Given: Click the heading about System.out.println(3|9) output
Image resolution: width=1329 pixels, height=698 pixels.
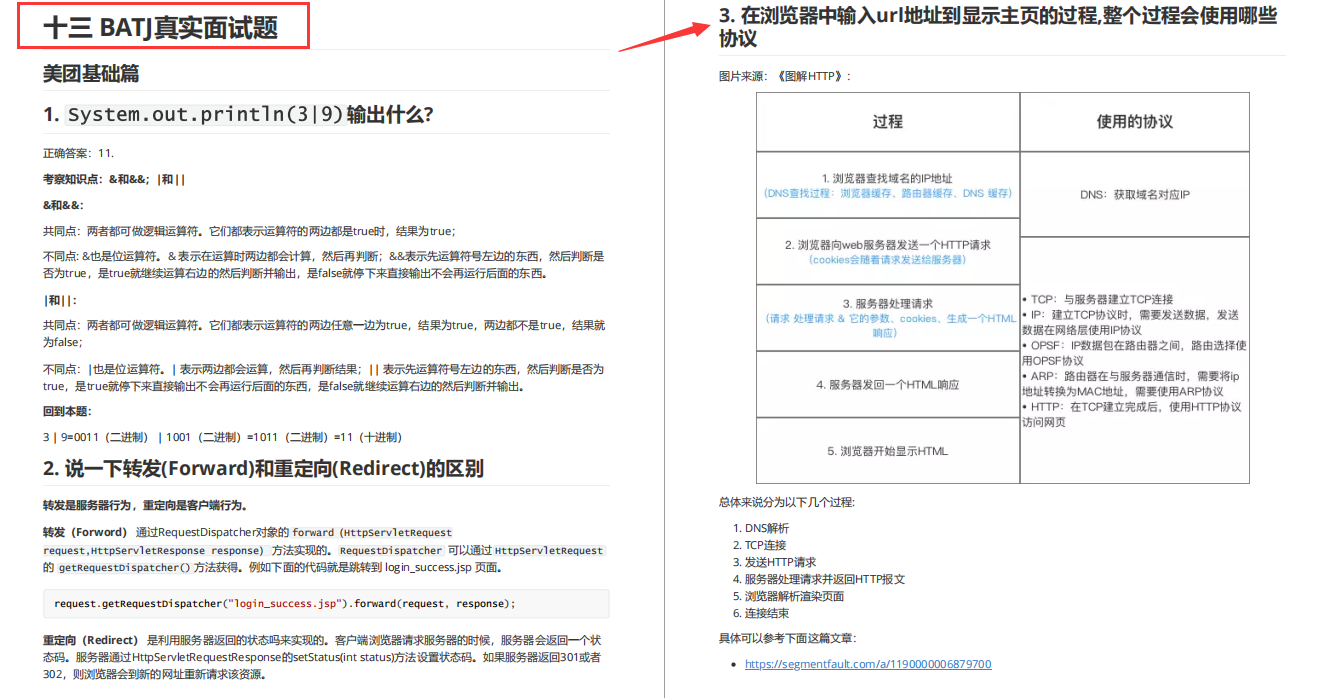Looking at the screenshot, I should pos(238,115).
